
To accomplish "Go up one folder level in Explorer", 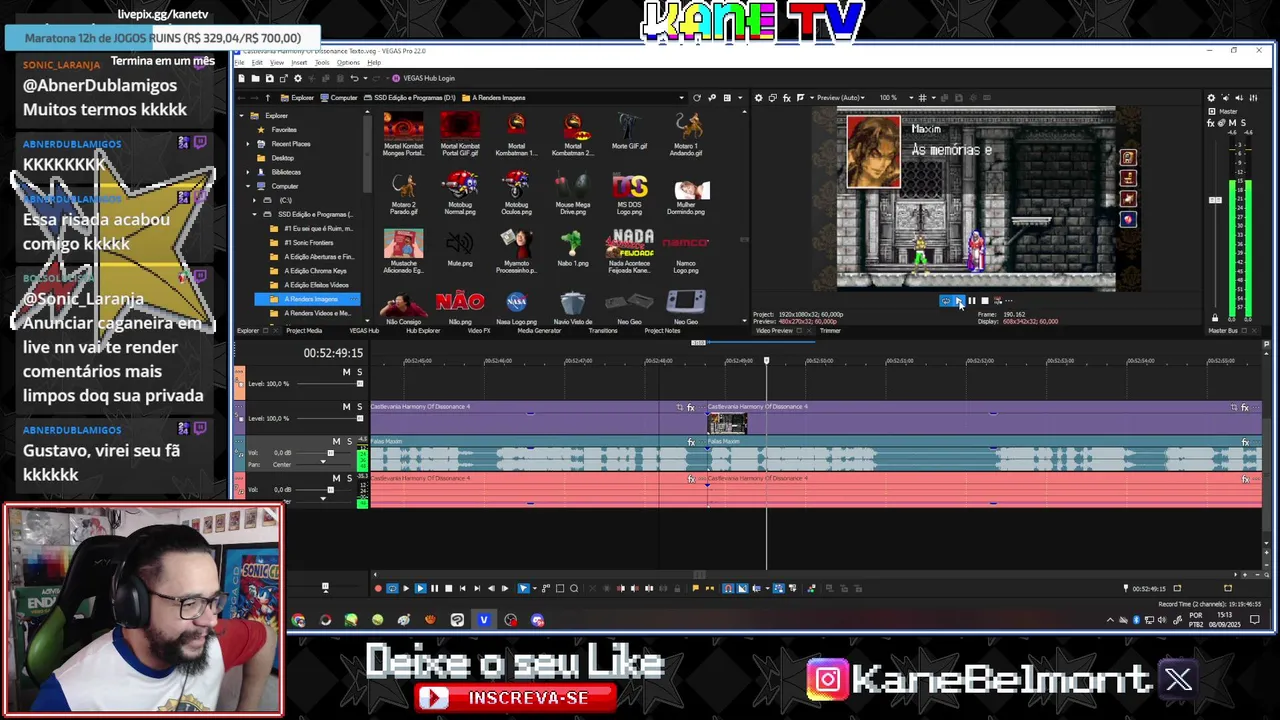I will (267, 98).
